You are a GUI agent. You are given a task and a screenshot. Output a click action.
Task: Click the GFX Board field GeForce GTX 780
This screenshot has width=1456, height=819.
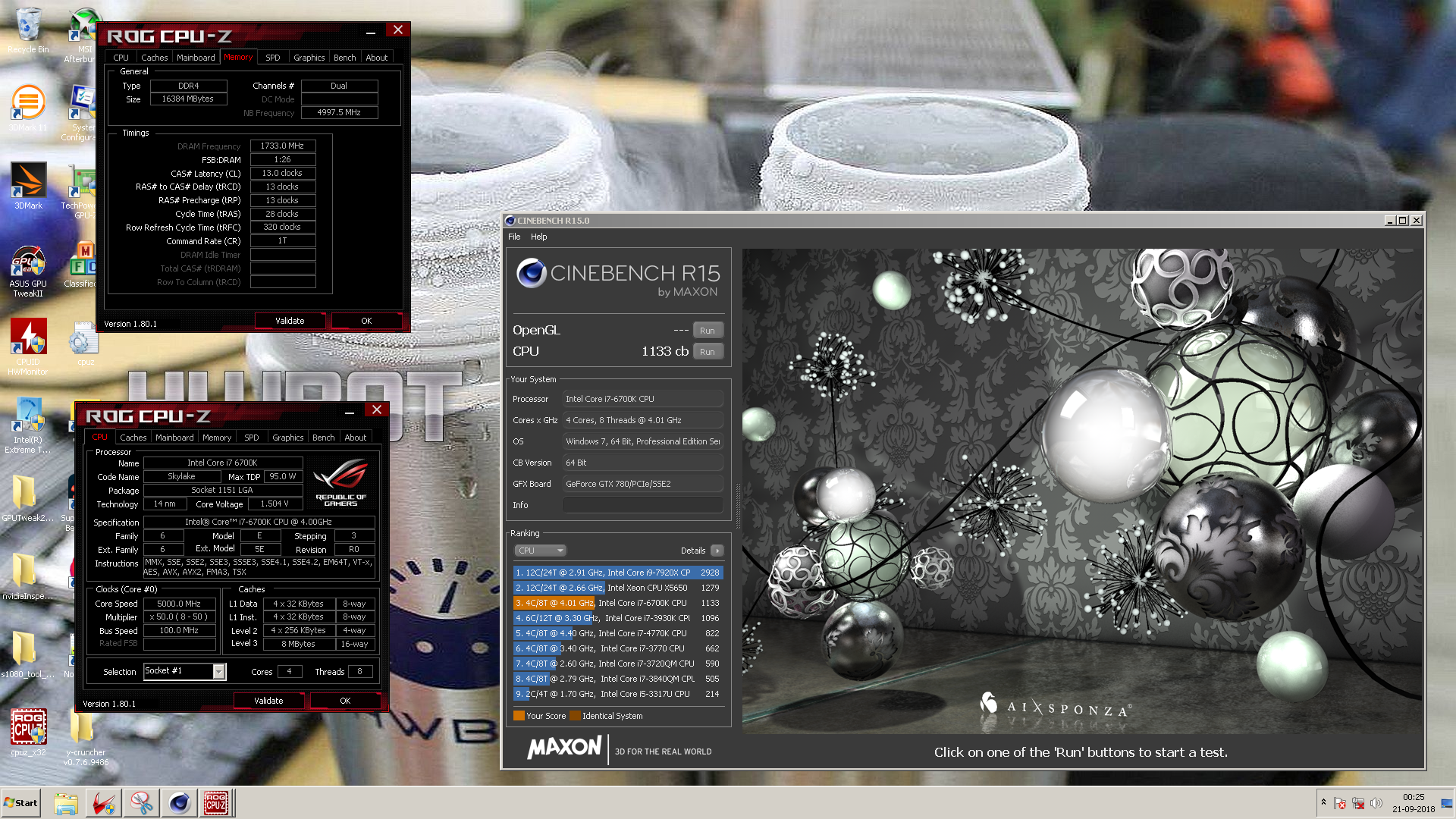(643, 484)
